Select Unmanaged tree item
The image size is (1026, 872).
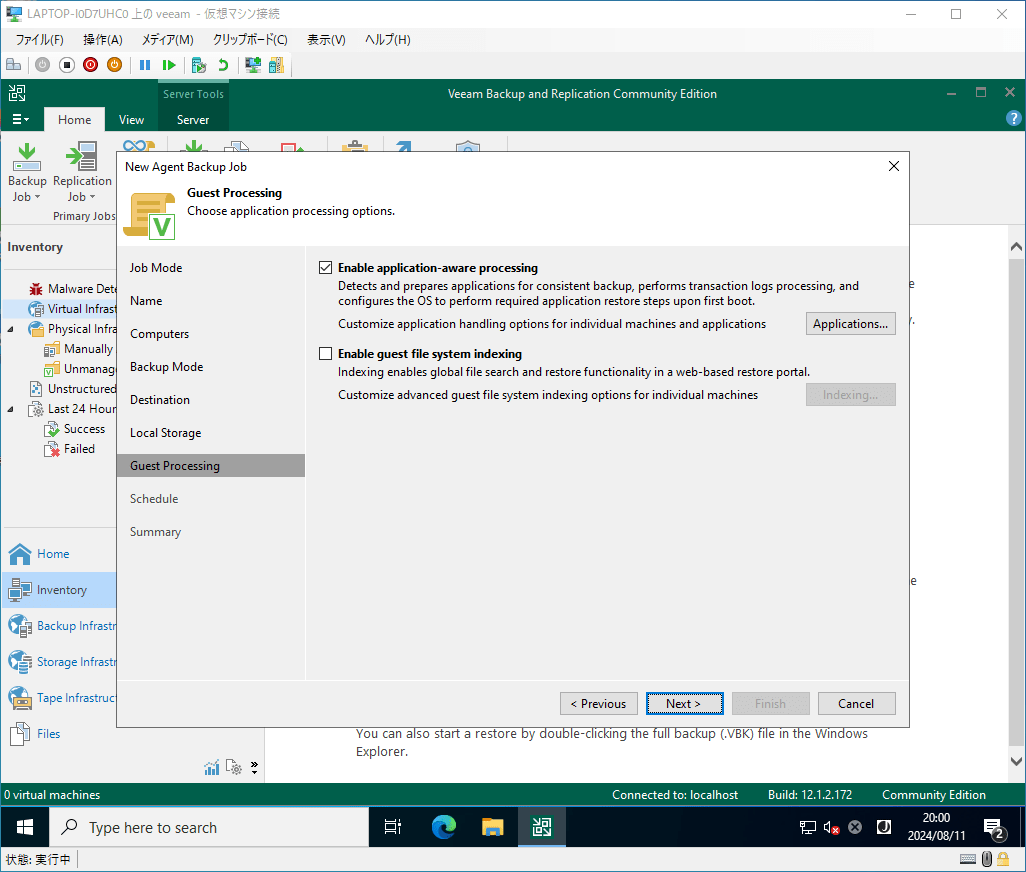pos(79,369)
